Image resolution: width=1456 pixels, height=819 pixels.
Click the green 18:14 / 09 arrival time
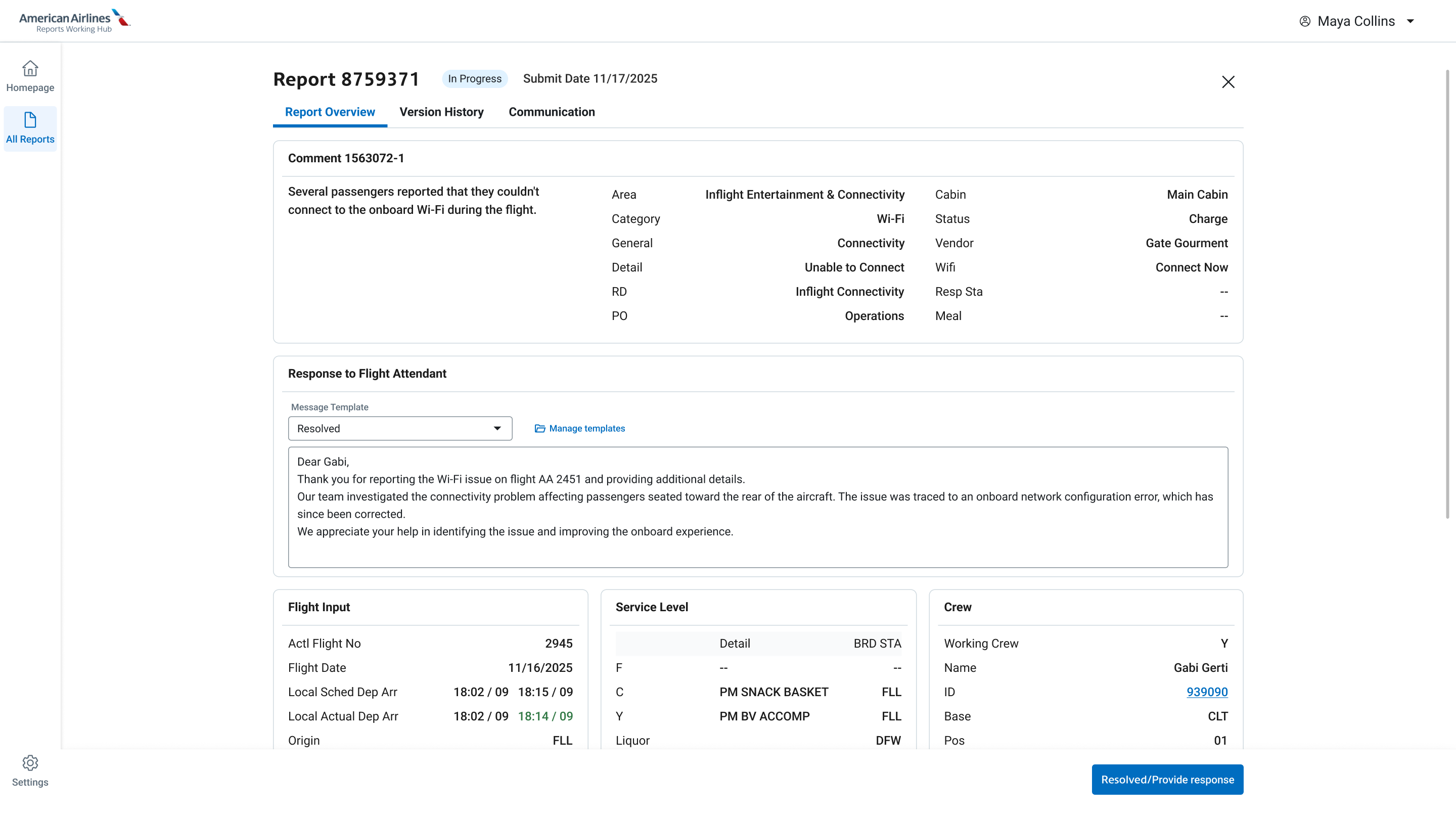coord(545,716)
